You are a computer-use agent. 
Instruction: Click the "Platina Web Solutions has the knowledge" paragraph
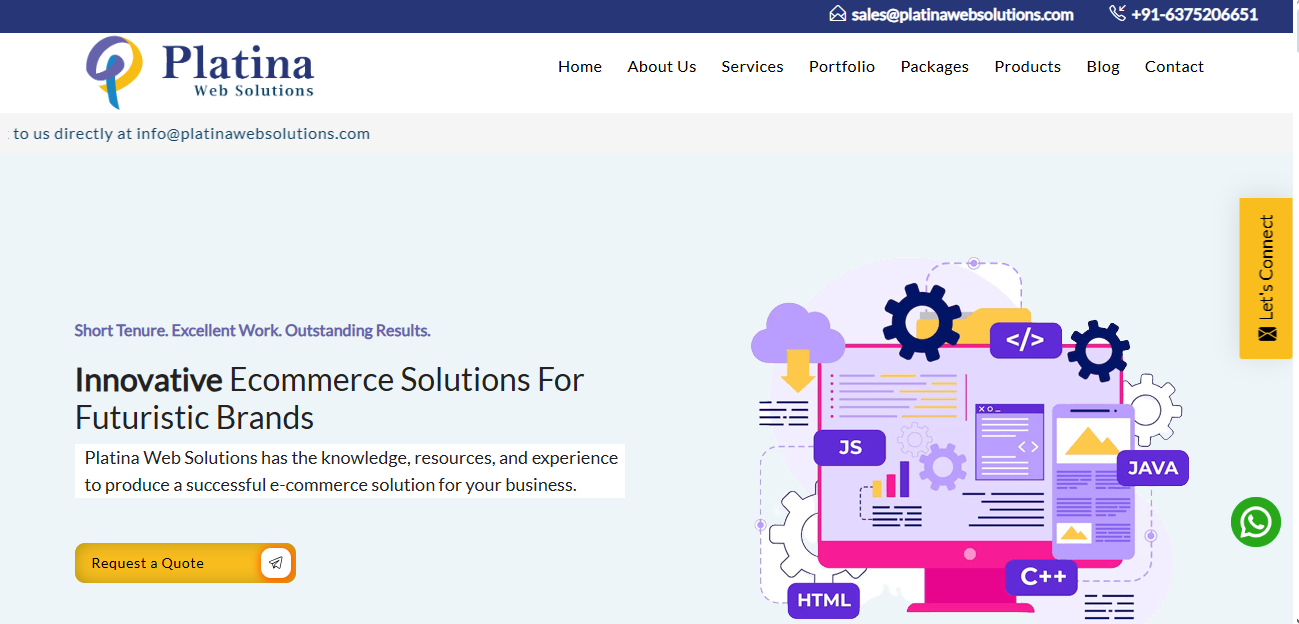(351, 471)
